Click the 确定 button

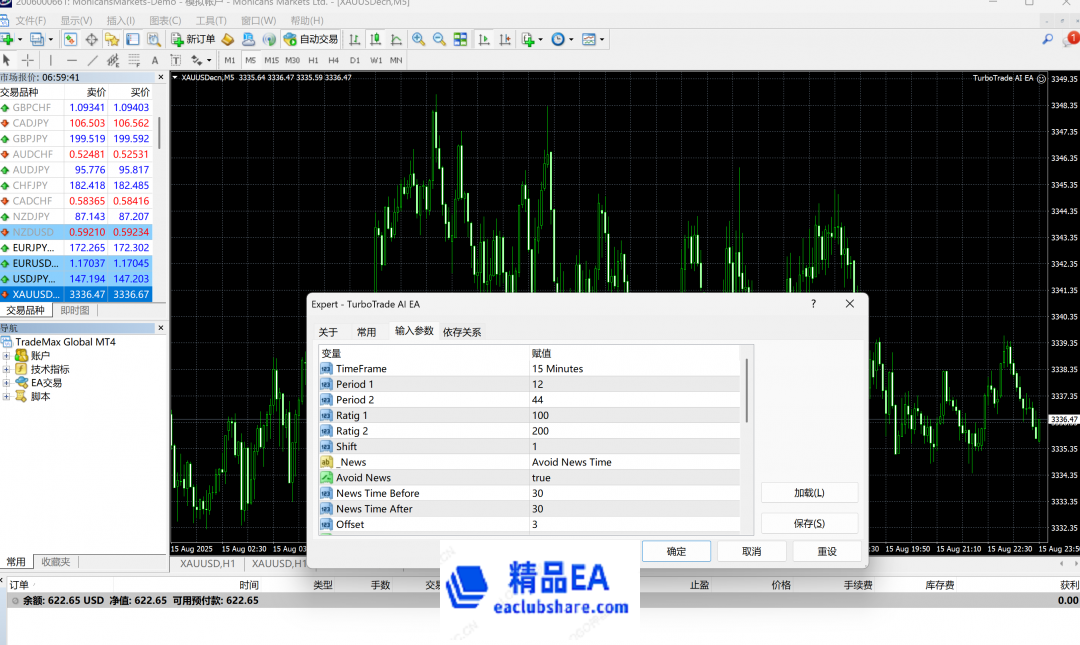click(676, 551)
